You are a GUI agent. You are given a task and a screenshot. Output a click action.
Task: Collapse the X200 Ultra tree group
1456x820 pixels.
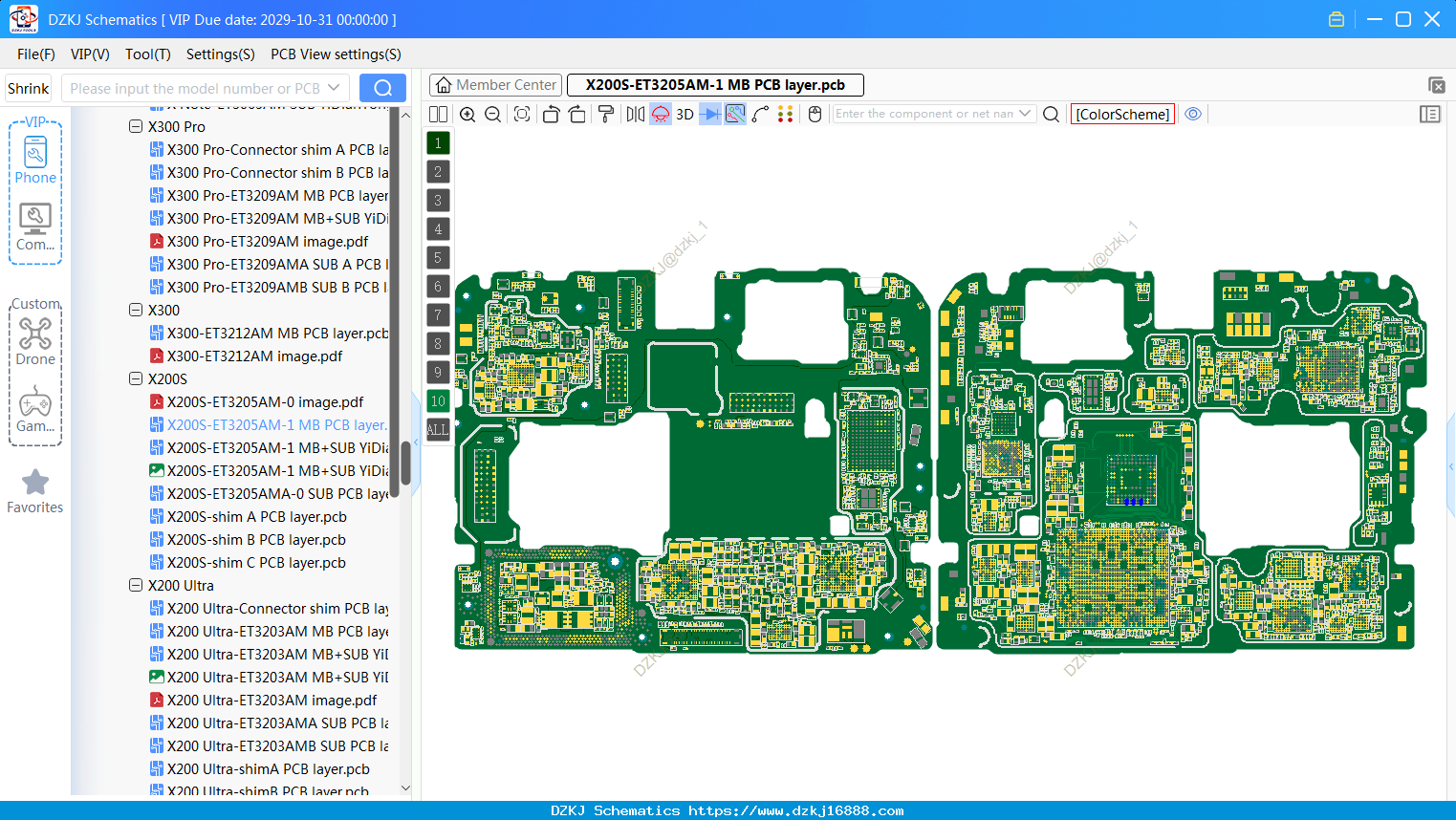136,585
